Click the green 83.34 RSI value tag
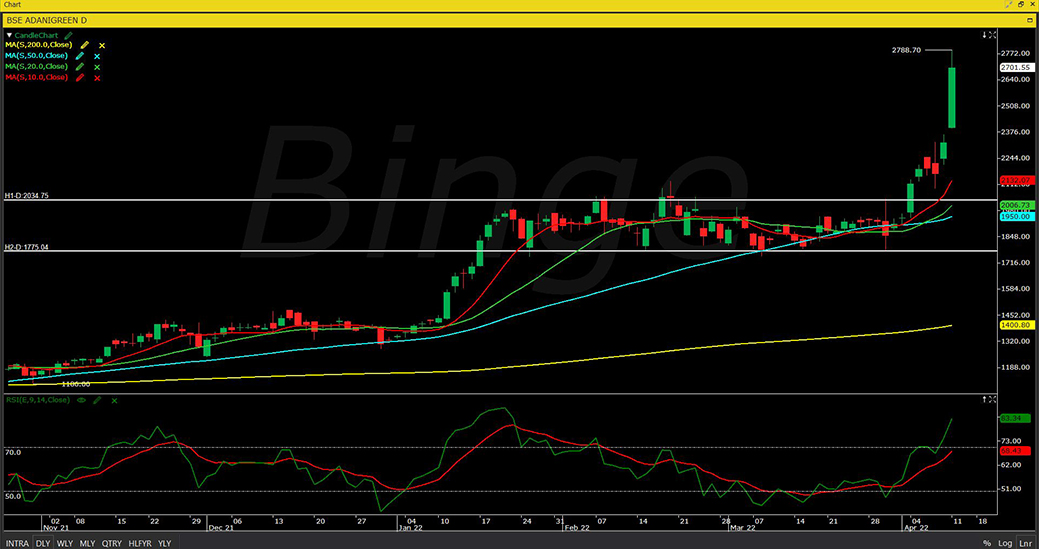This screenshot has width=1039, height=549. coord(1015,419)
